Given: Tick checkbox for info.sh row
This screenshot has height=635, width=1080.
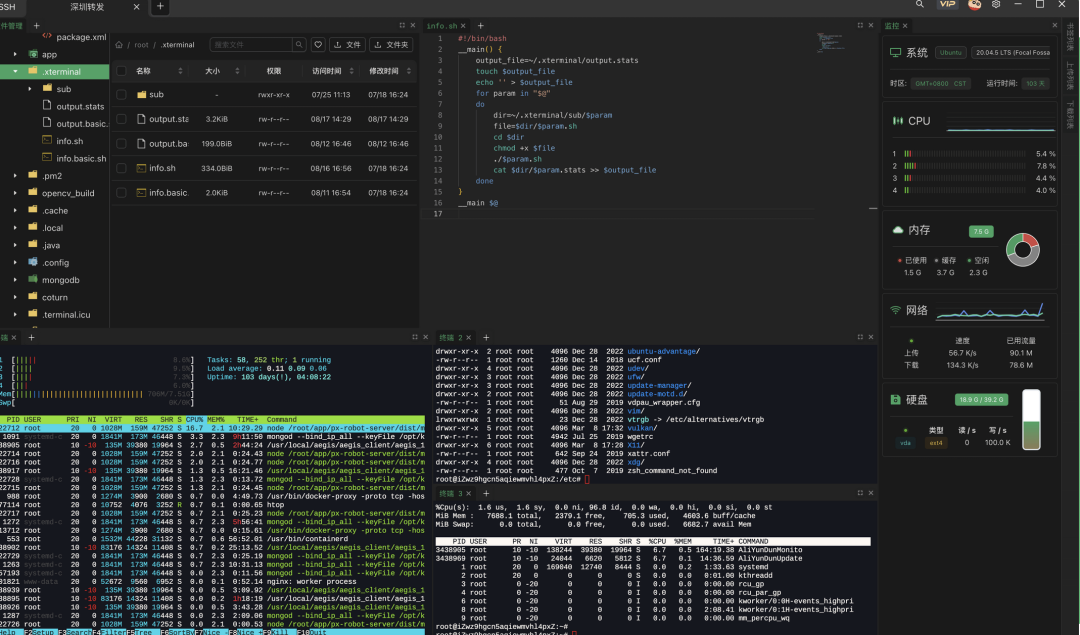Looking at the screenshot, I should tap(121, 168).
